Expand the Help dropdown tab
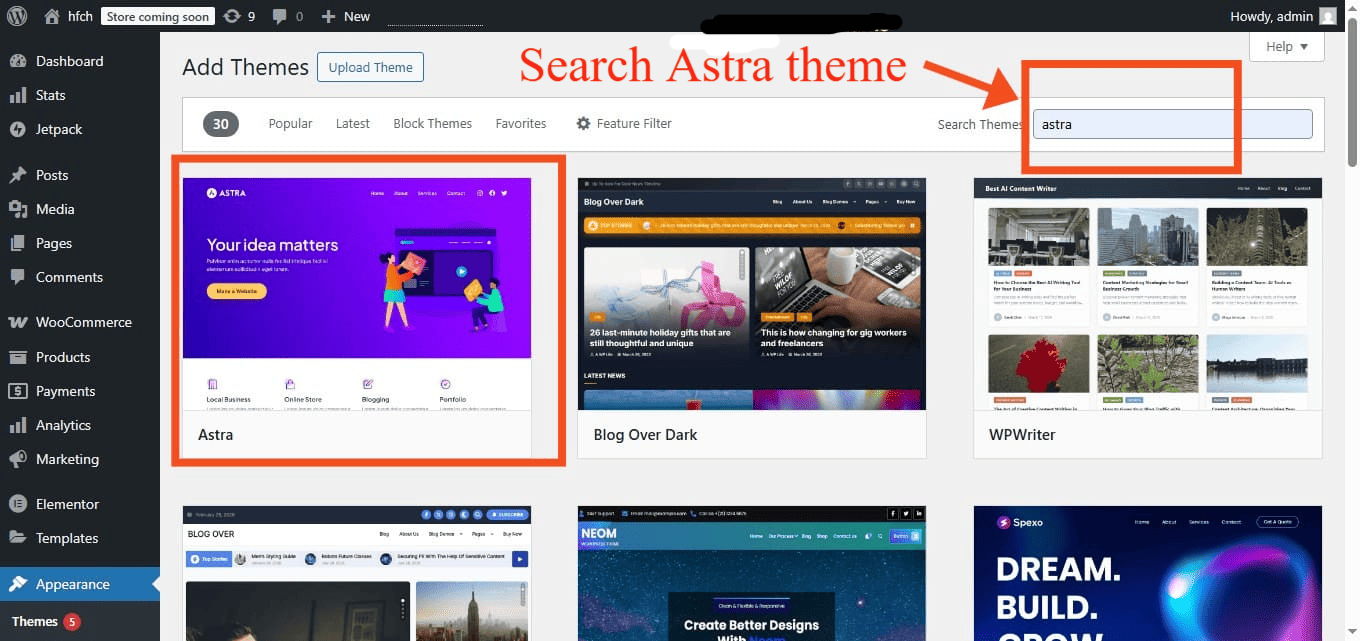Screen dimensions: 1360x641 [x=1287, y=46]
